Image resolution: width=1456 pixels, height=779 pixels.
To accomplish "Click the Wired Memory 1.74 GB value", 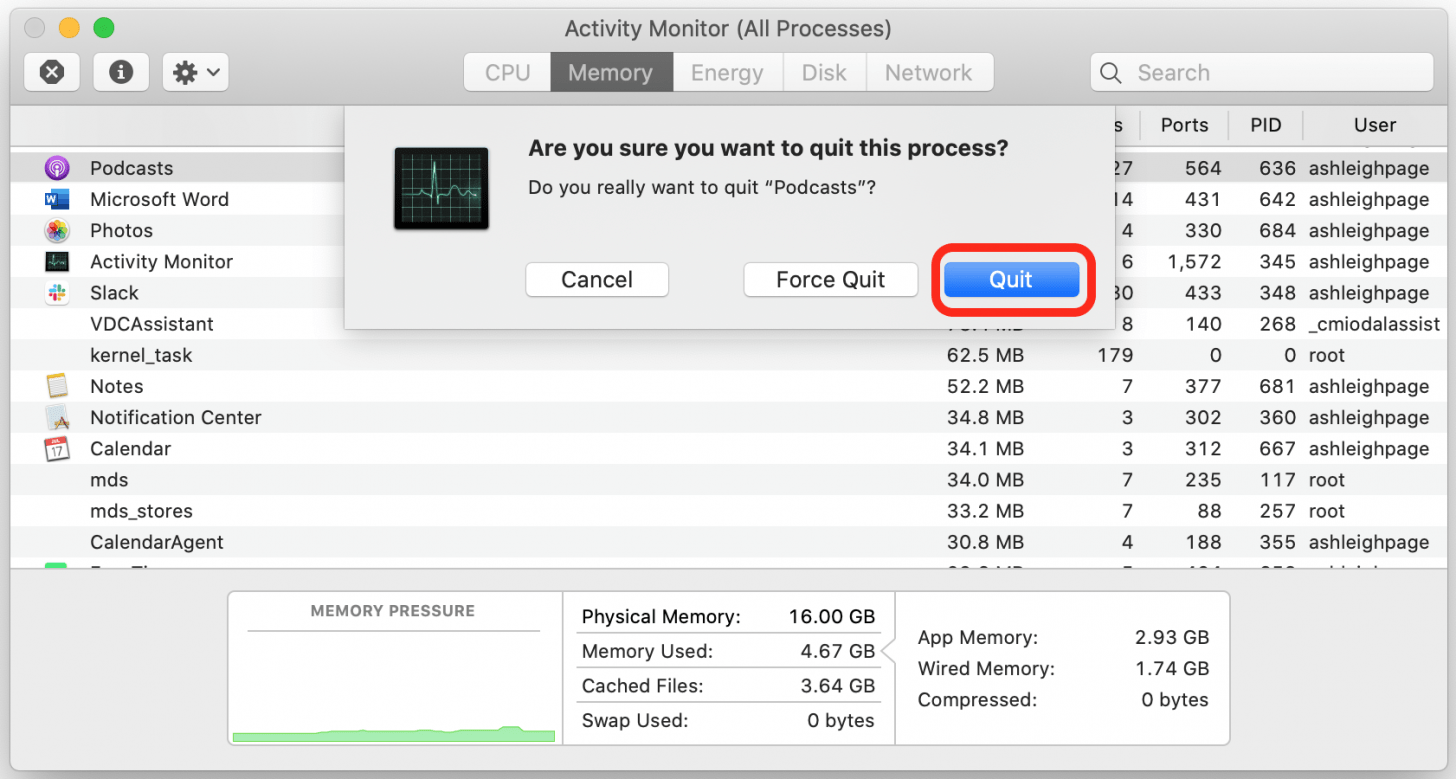I will [1172, 668].
